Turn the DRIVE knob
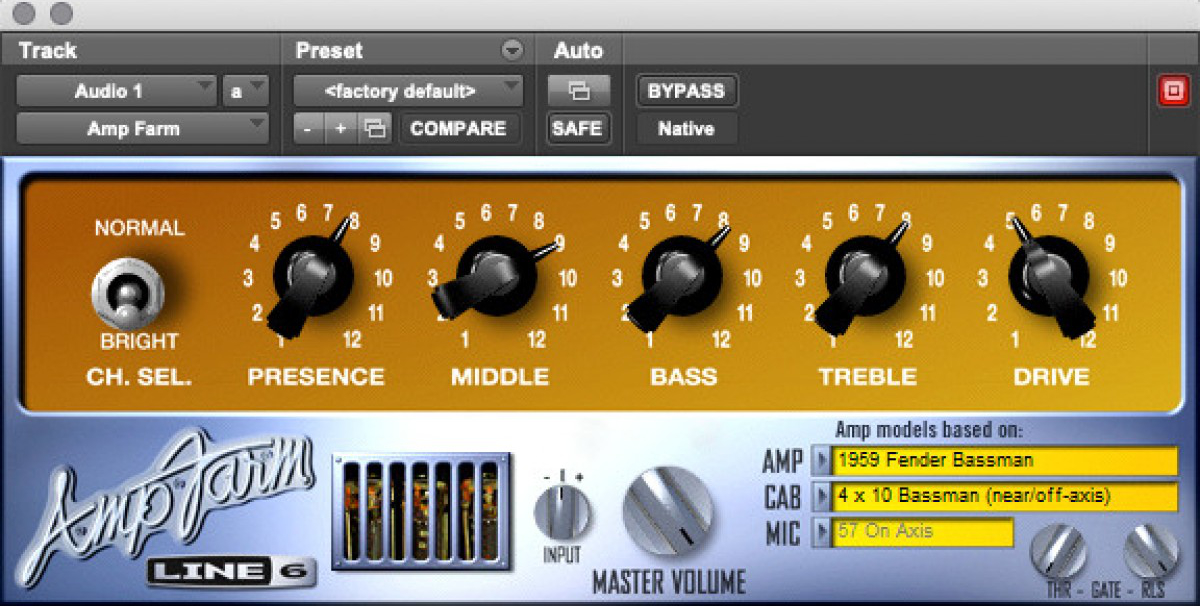1200x606 pixels. pyautogui.click(x=1050, y=275)
